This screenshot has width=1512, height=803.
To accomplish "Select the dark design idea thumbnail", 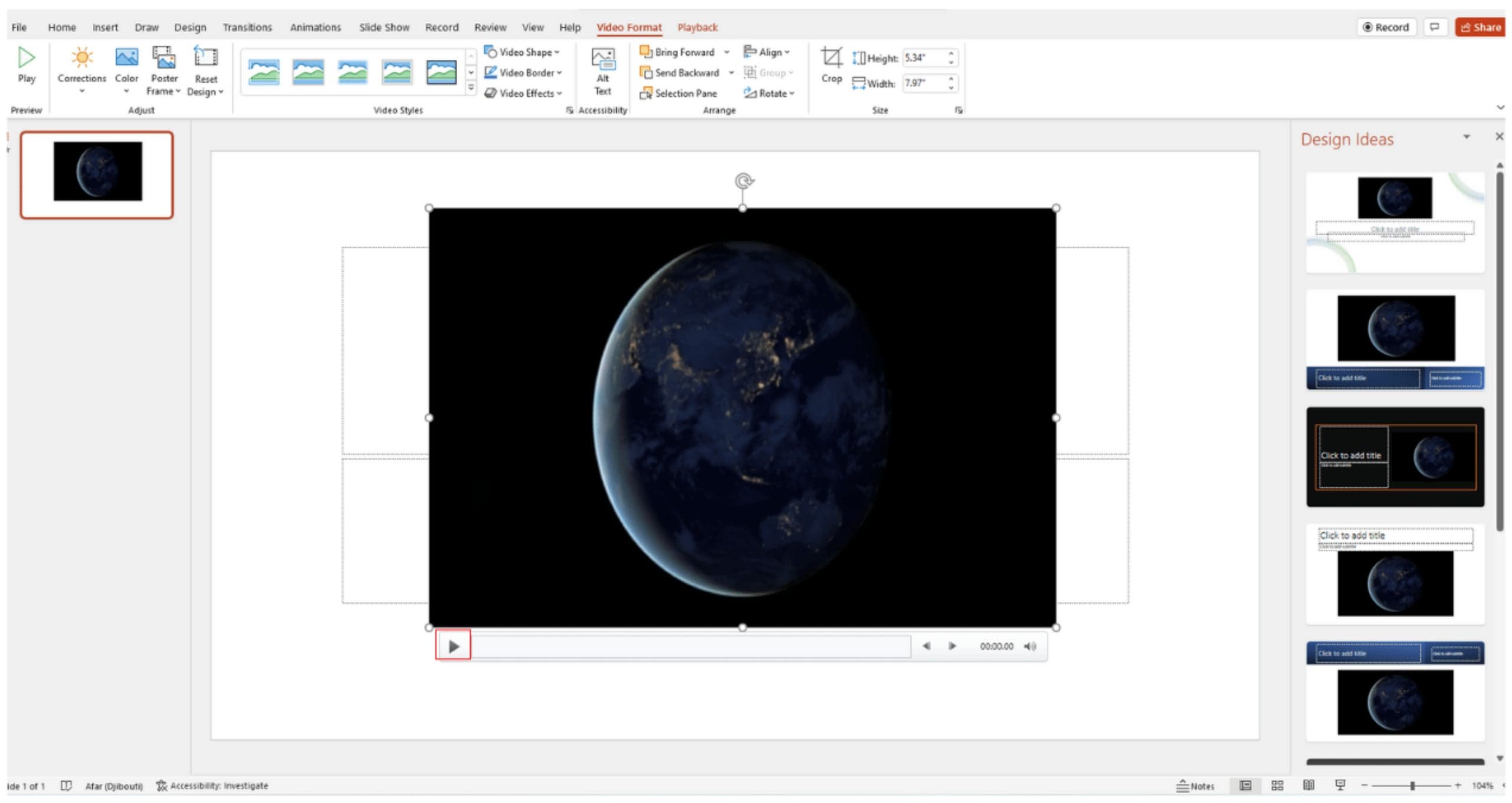I will point(1394,457).
